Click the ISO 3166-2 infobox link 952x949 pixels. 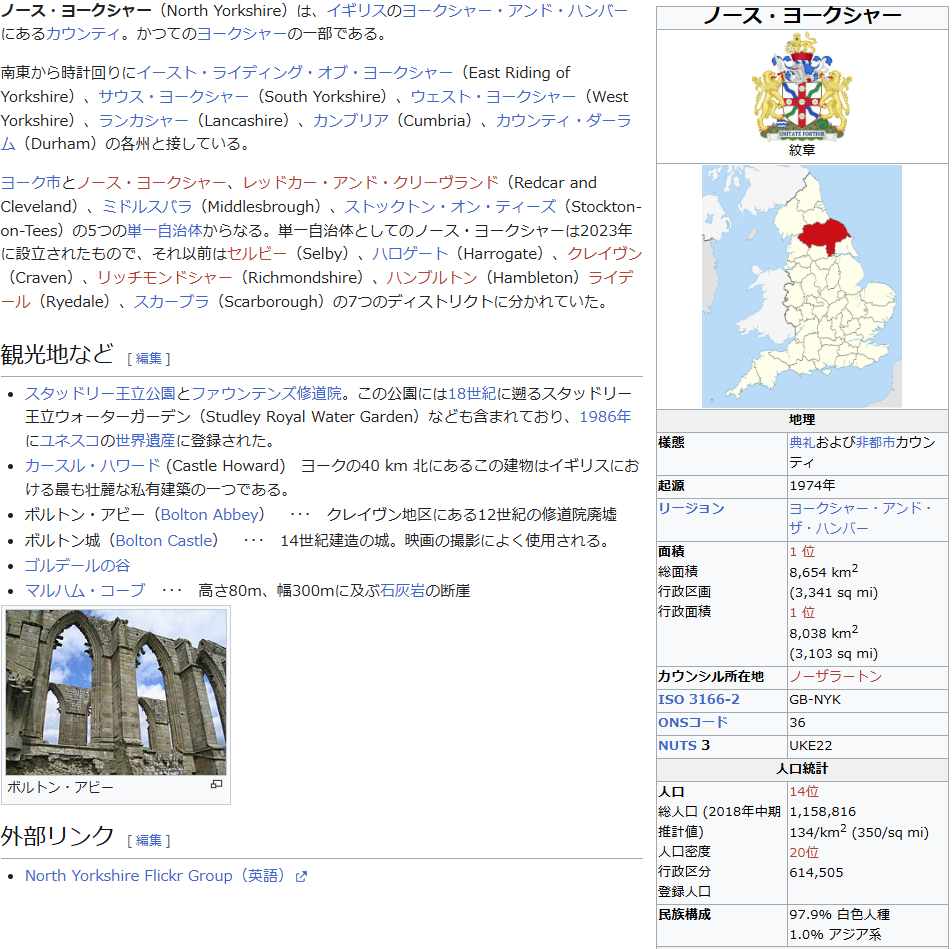(x=698, y=699)
